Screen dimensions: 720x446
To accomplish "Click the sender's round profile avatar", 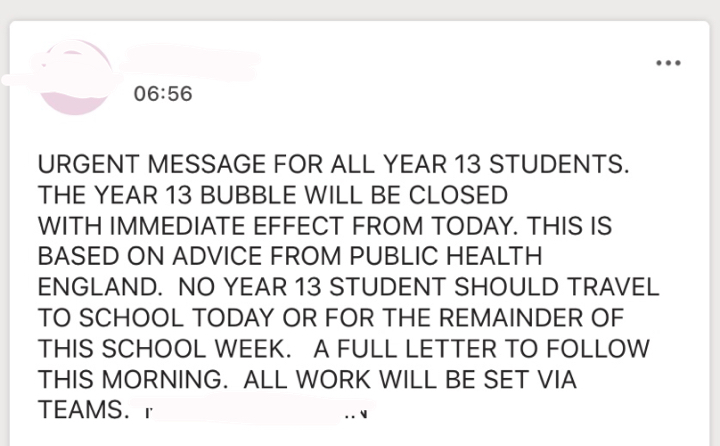I will pyautogui.click(x=75, y=77).
